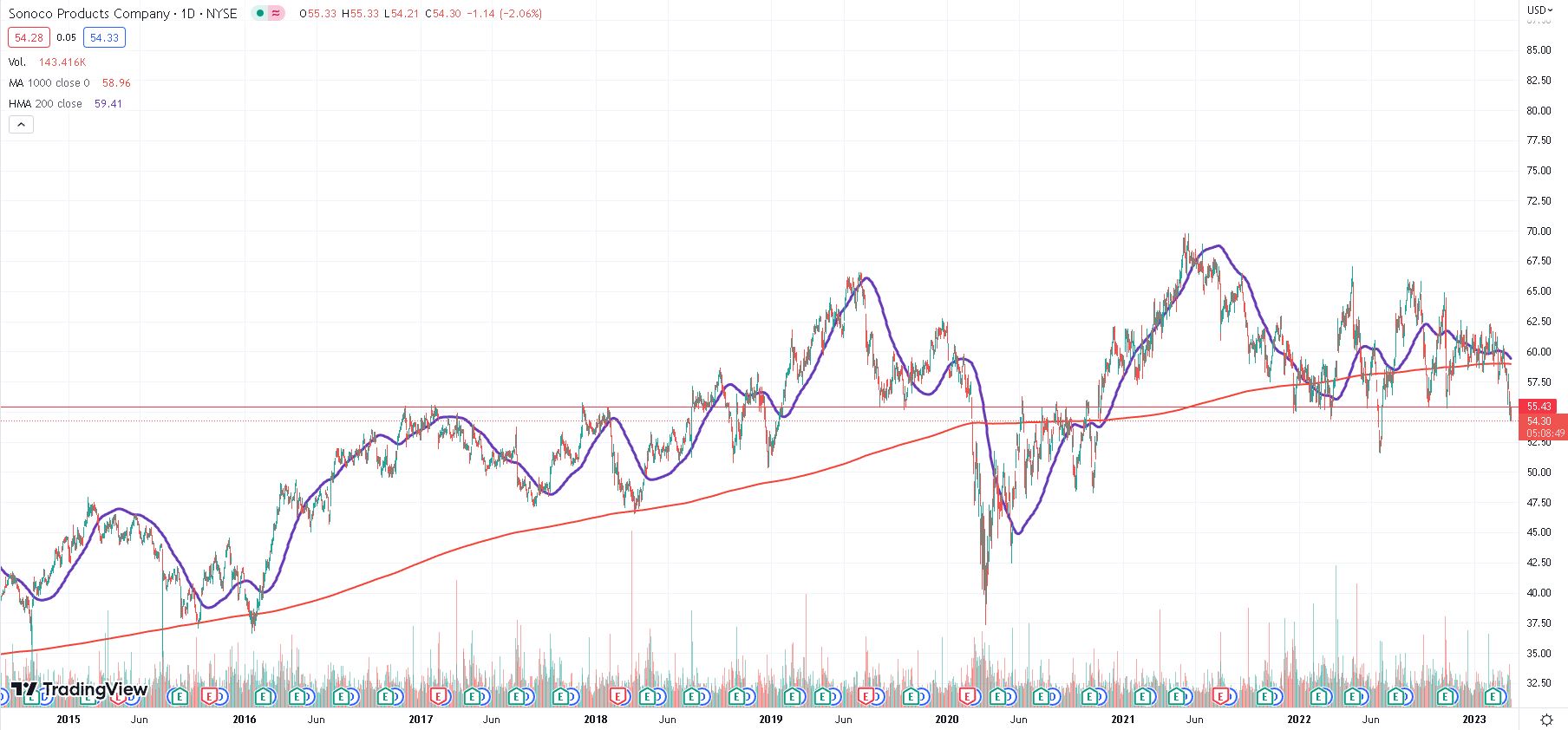
Task: Open green earnings marker near 2023
Action: [x=1493, y=696]
